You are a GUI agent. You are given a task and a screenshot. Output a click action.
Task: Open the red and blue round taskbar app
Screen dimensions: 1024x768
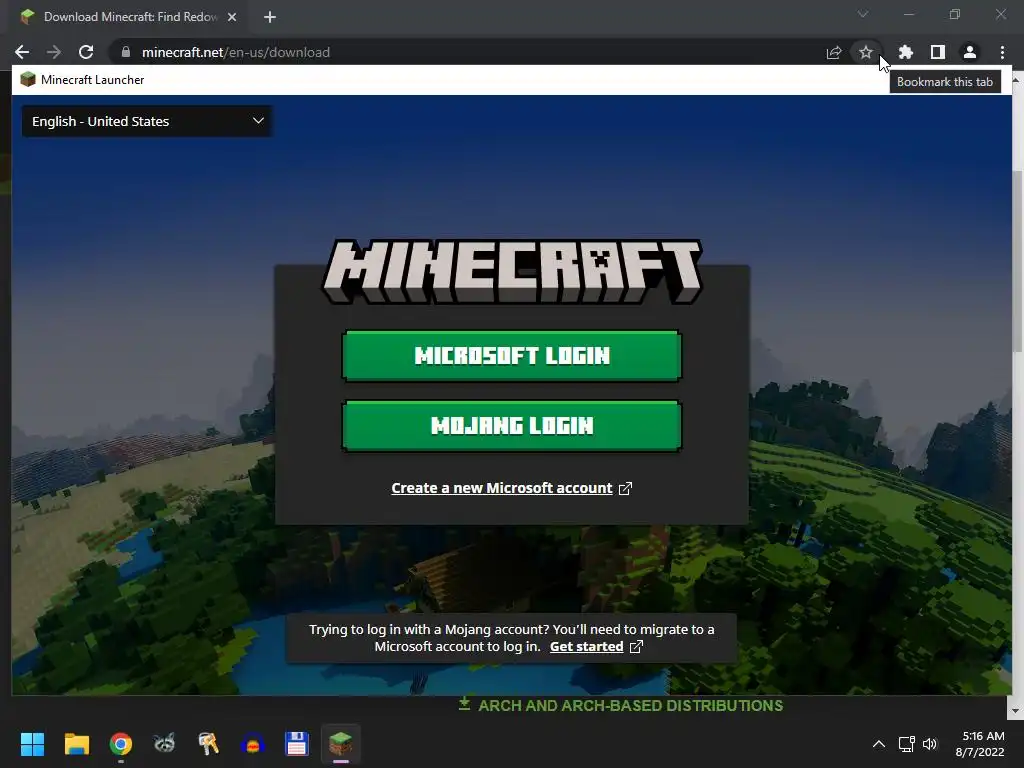(253, 744)
